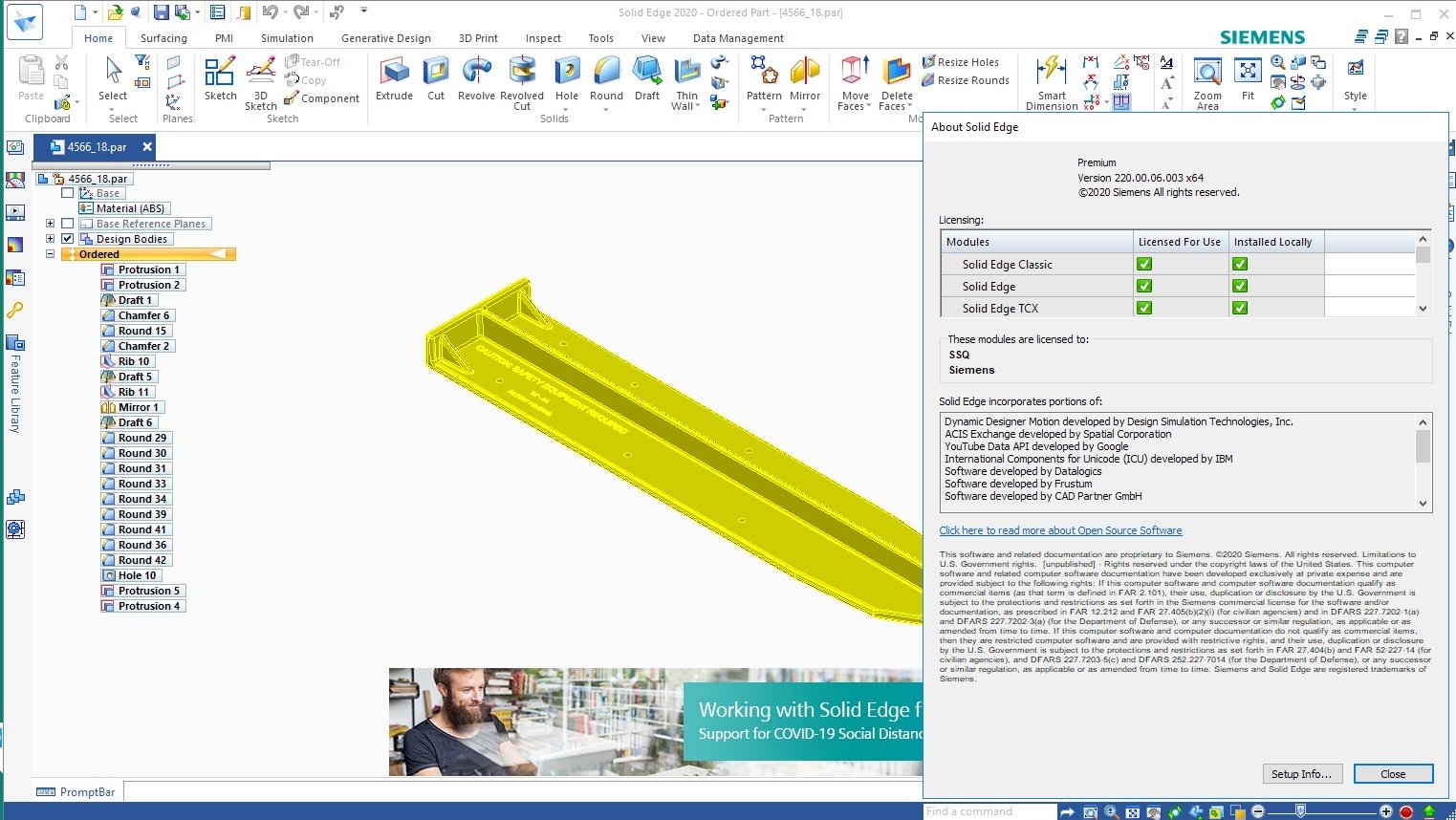Open the Data Management tab

click(738, 38)
